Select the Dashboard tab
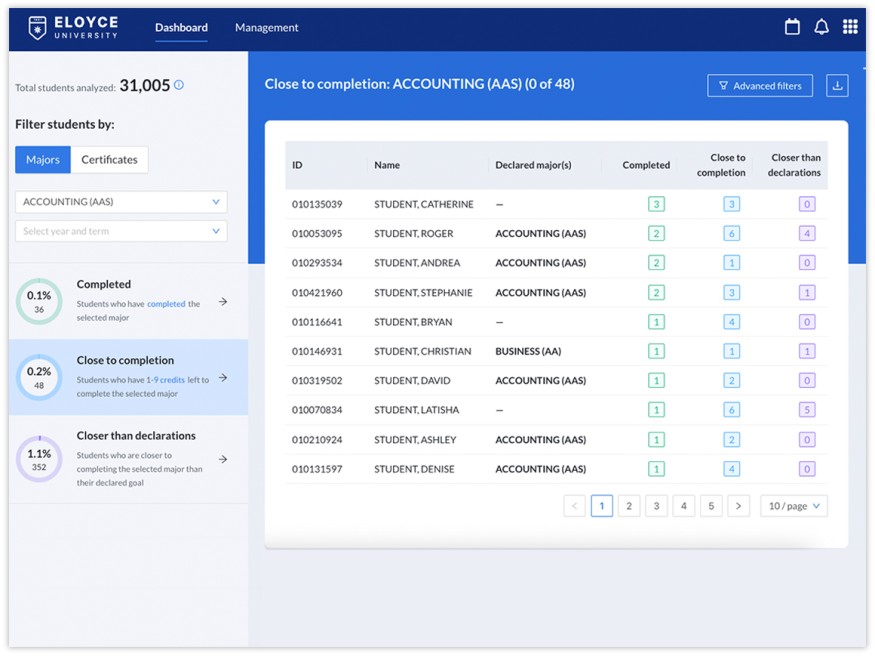This screenshot has height=656, width=875. coord(181,28)
